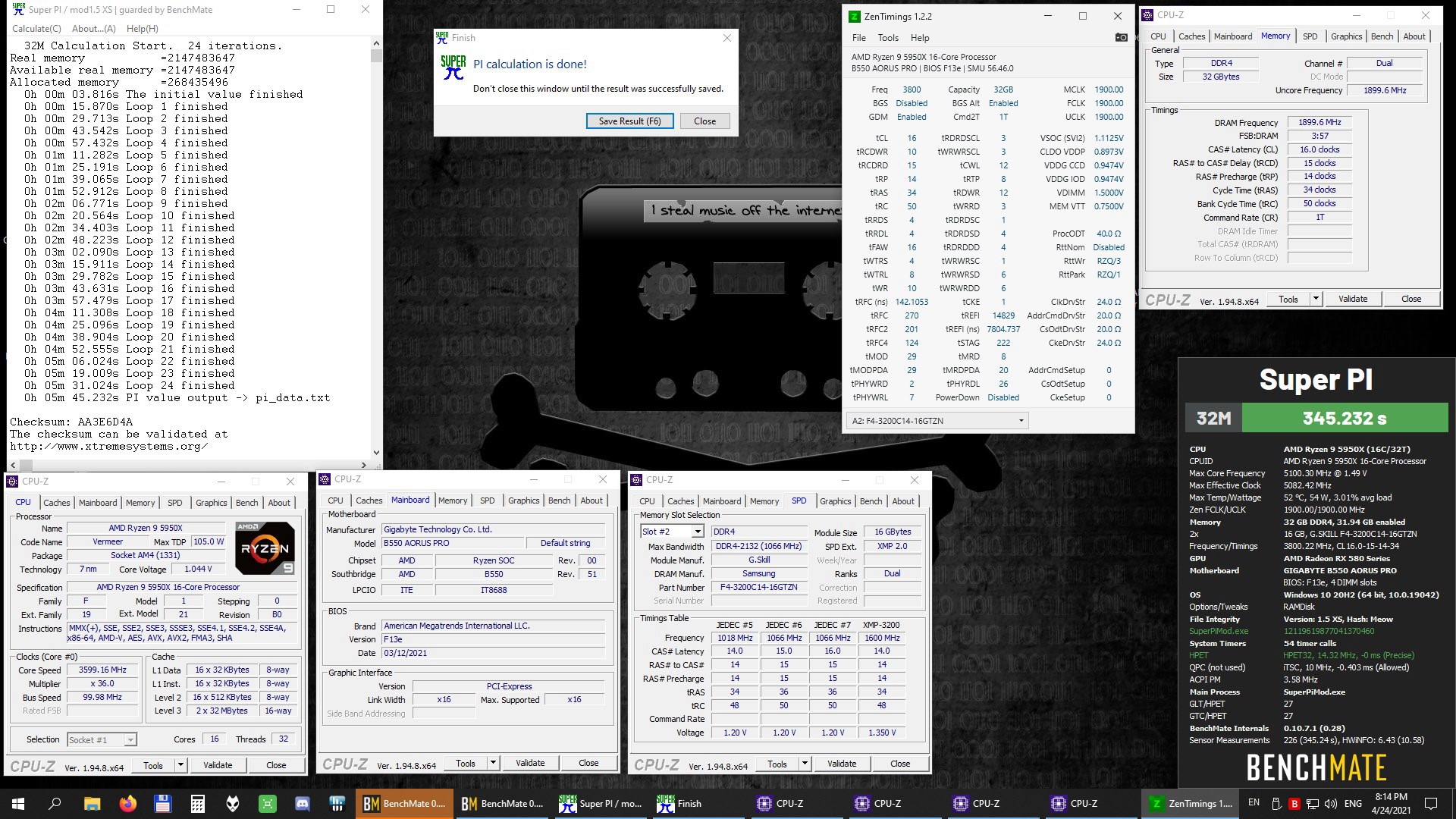Open the ZenTimings memory profile dropdown A2: F4-3200C14-16GTZN
Image resolution: width=1456 pixels, height=819 pixels.
point(1022,420)
